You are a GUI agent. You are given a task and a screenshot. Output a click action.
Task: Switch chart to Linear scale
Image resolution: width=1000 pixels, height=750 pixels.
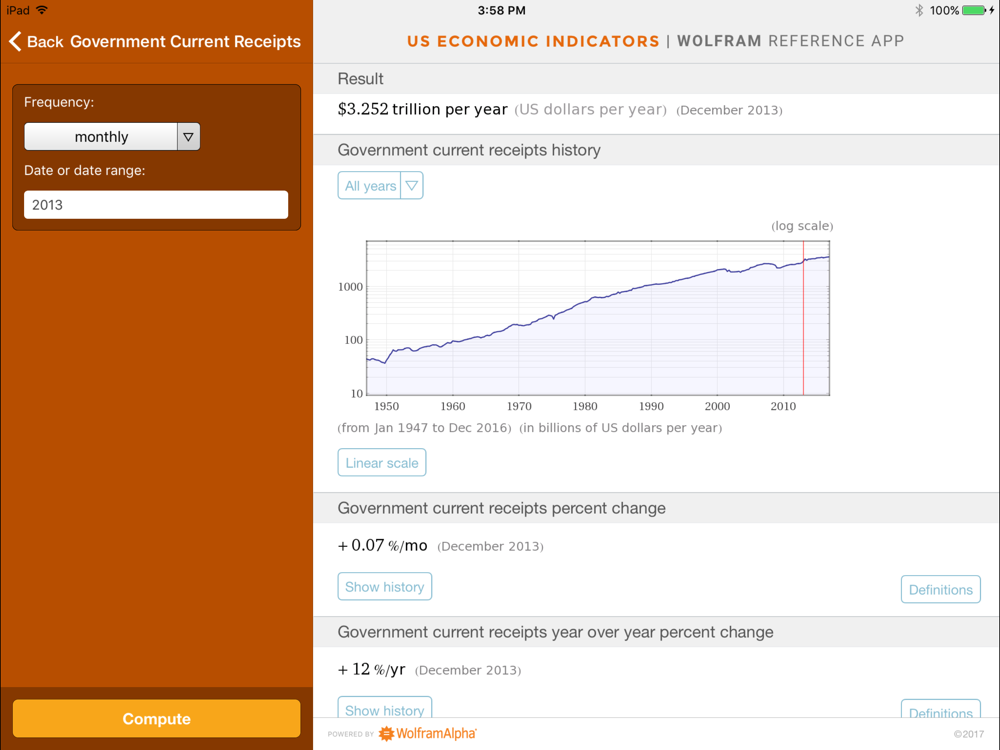click(381, 463)
